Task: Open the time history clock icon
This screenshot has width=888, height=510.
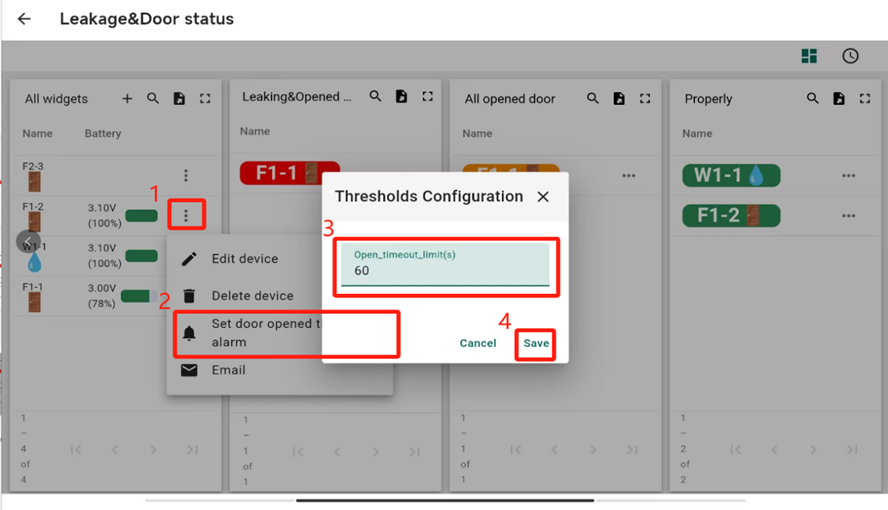Action: [850, 56]
